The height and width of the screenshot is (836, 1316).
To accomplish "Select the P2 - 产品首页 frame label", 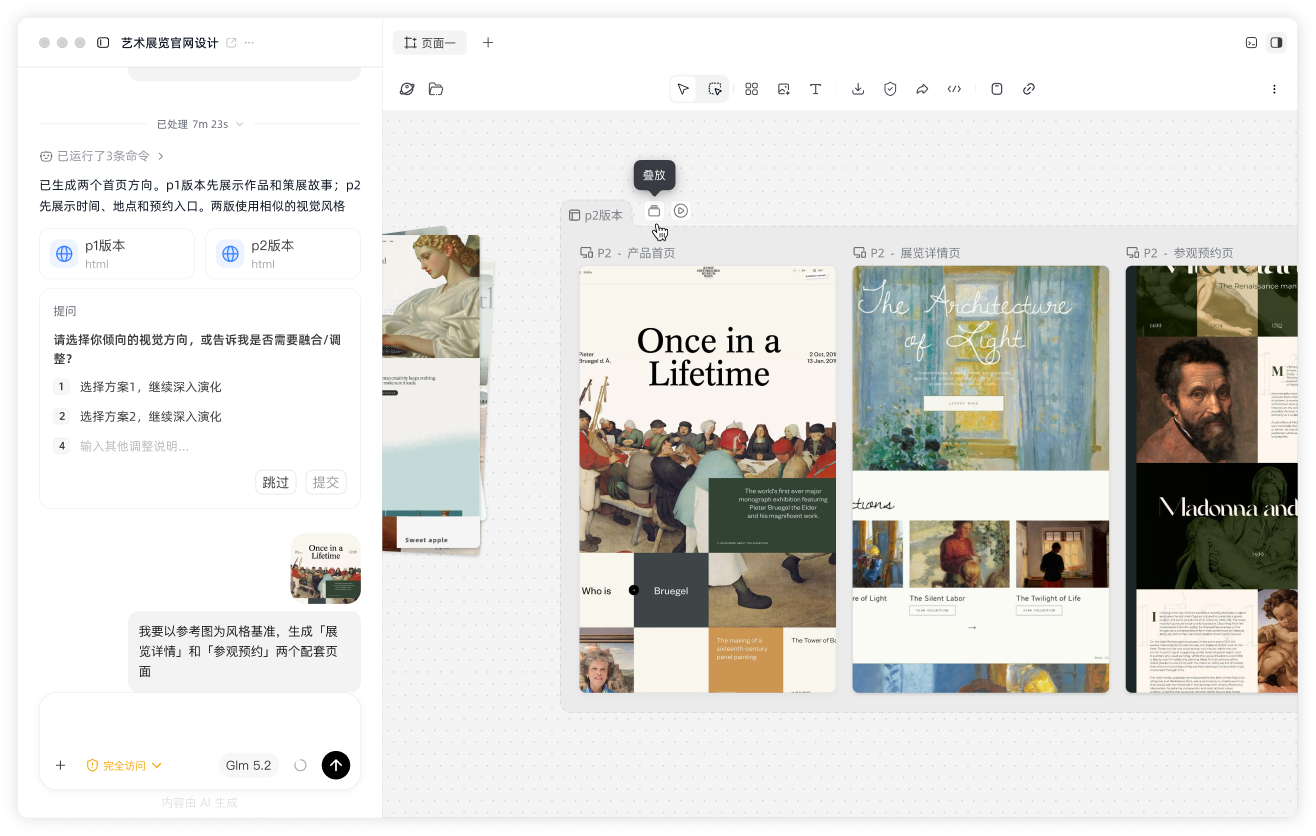I will click(x=628, y=253).
